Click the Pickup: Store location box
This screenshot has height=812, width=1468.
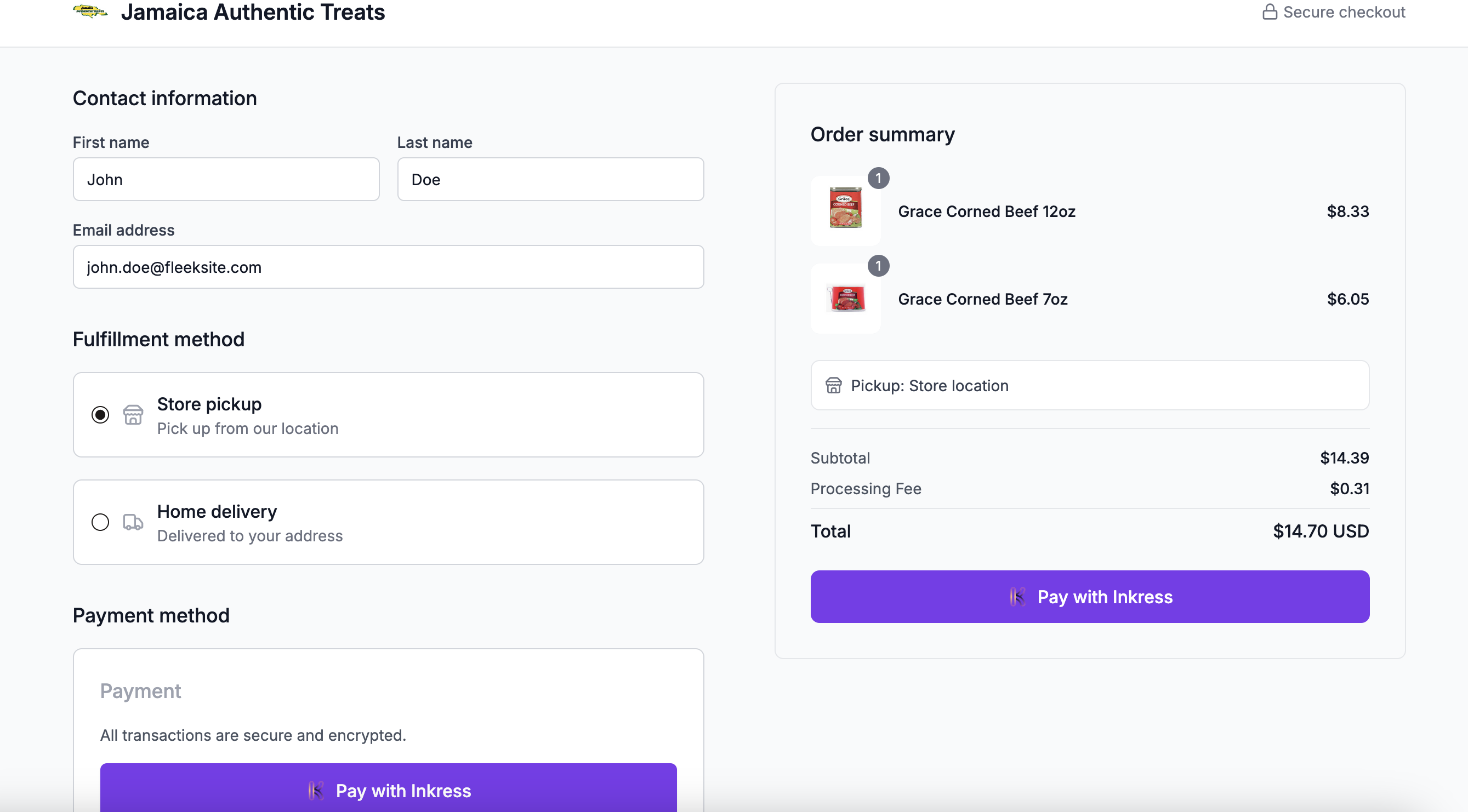click(x=1089, y=386)
